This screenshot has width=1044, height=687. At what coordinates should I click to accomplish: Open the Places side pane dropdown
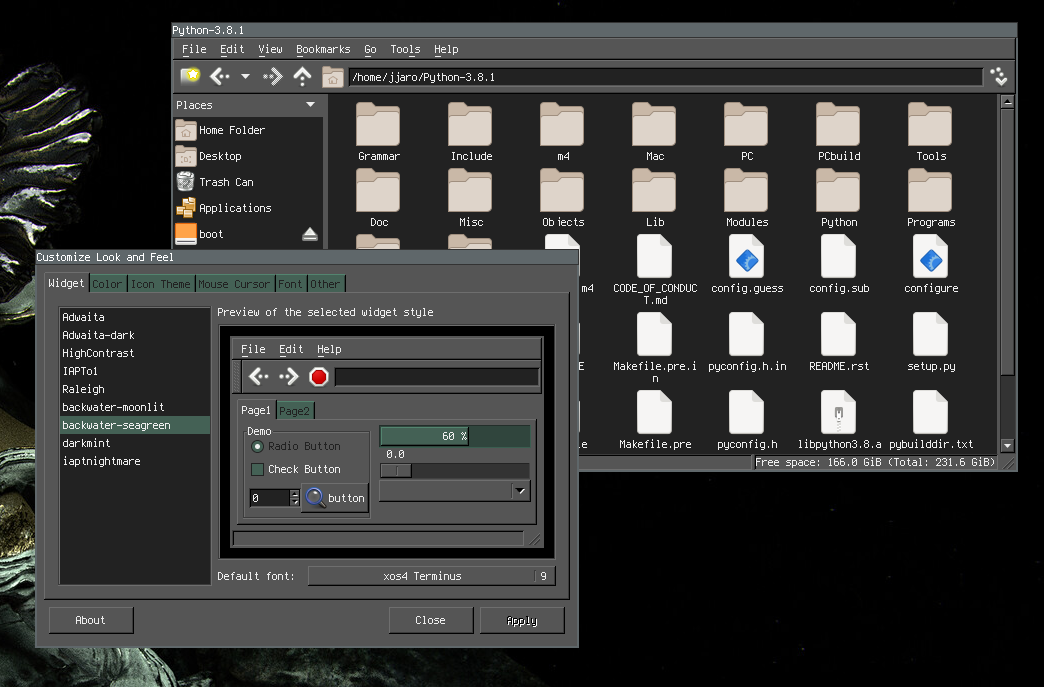pos(310,105)
